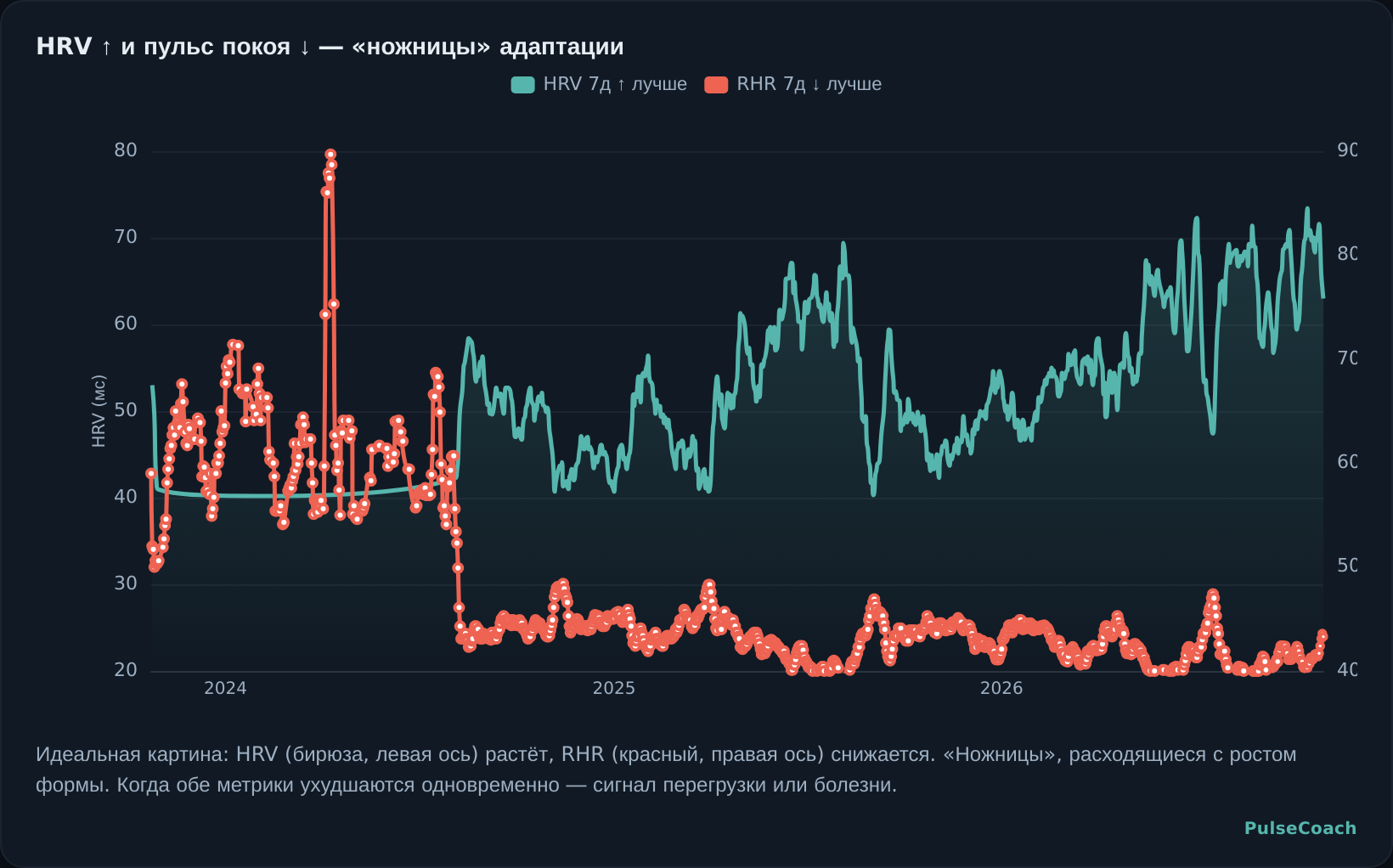The image size is (1393, 868).
Task: Click the left axis value 80
Action: point(126,150)
